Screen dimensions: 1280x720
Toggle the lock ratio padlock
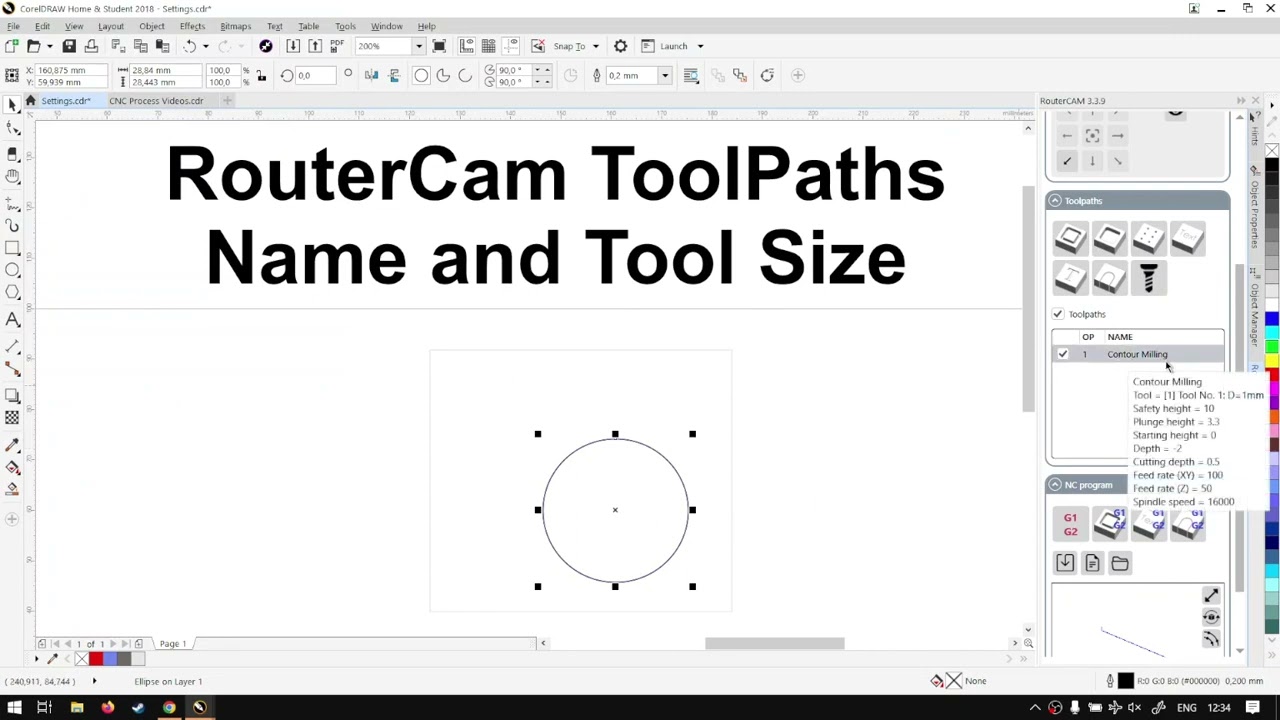pos(261,76)
